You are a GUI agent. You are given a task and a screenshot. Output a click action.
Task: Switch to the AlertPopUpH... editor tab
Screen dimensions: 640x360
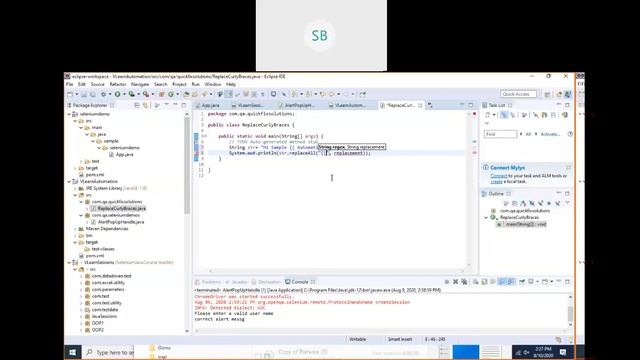coord(298,105)
